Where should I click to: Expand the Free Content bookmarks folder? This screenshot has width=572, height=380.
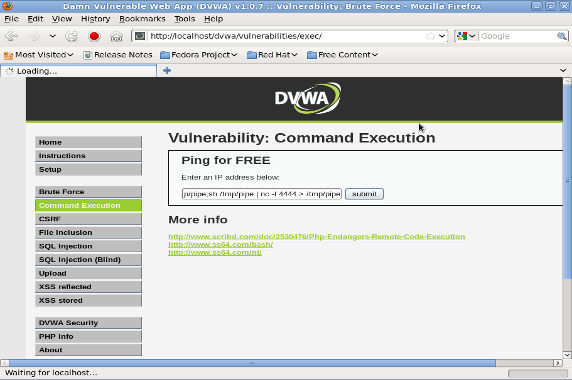pos(342,55)
